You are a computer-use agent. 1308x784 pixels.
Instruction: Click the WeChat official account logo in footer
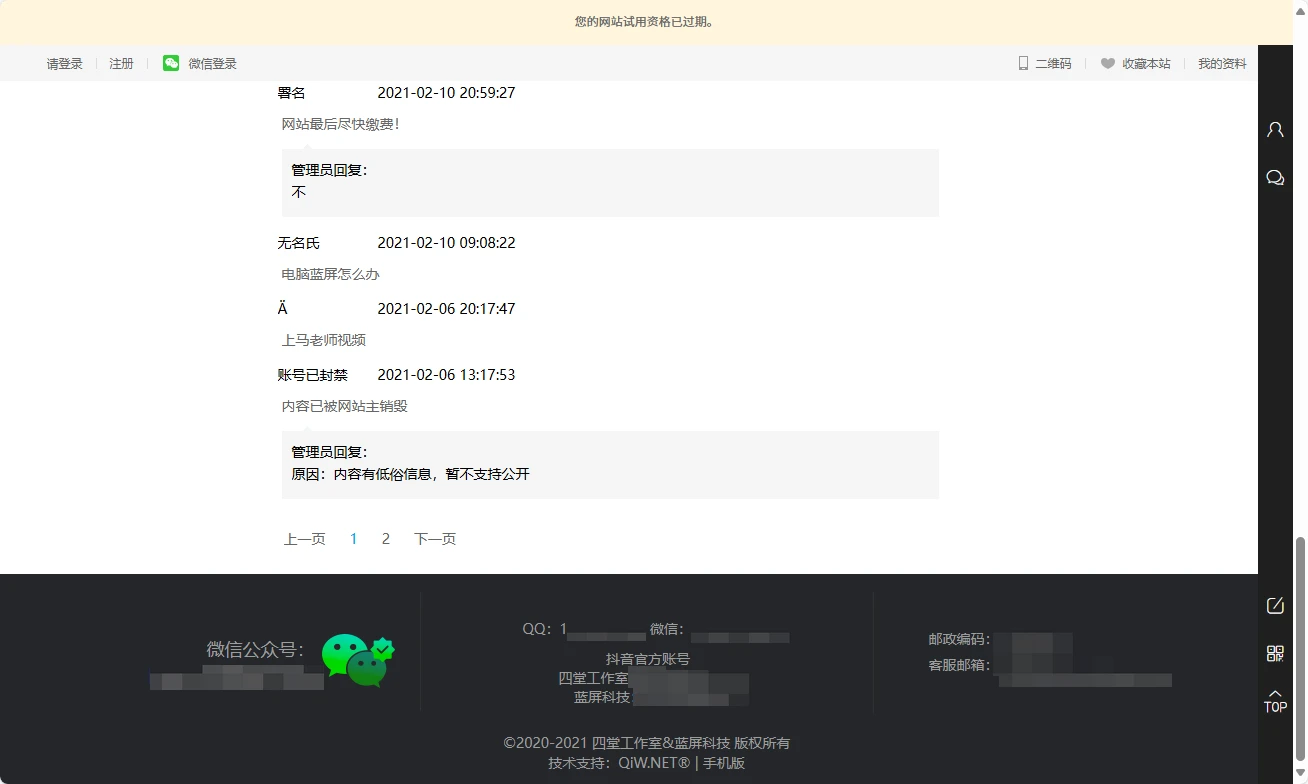coord(357,660)
